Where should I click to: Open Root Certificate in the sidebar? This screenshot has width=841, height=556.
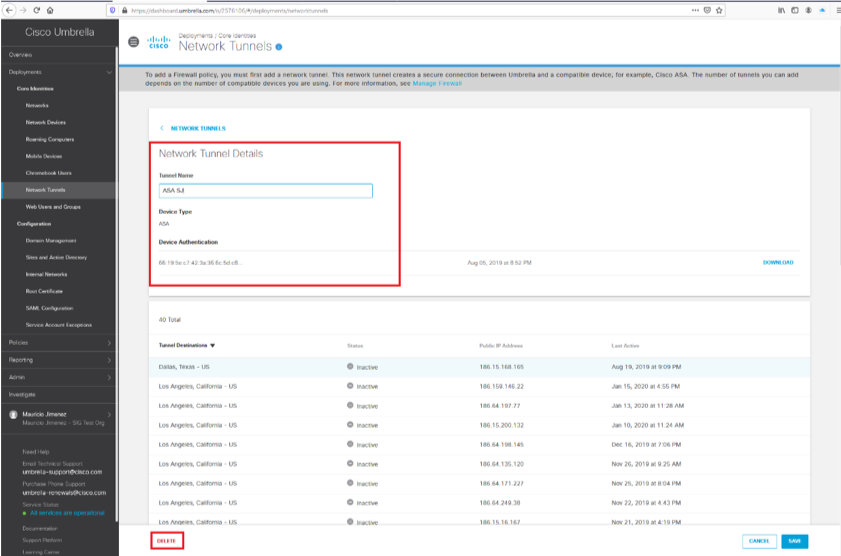pyautogui.click(x=44, y=291)
